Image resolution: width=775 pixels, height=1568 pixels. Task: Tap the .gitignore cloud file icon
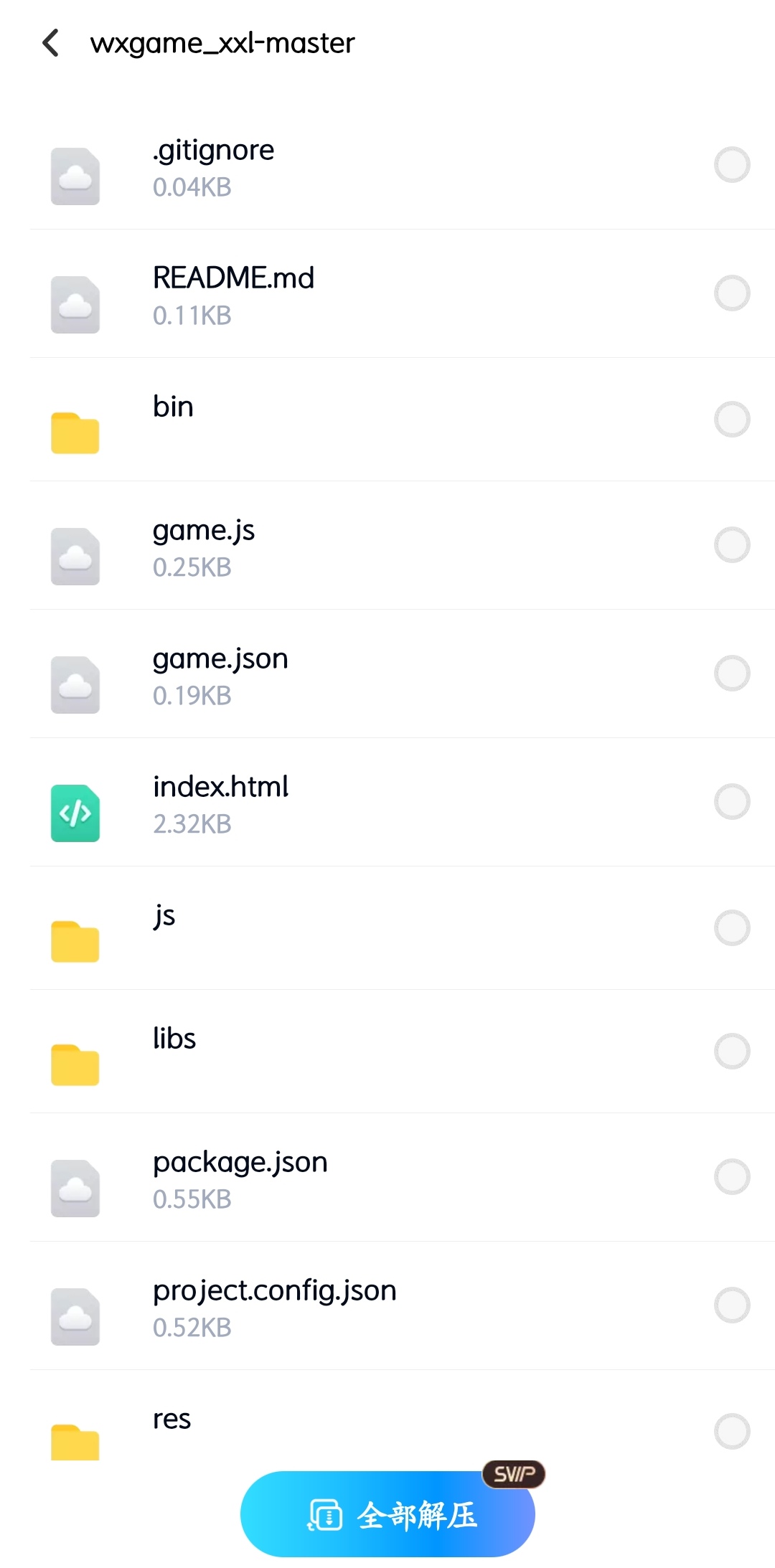coord(75,176)
